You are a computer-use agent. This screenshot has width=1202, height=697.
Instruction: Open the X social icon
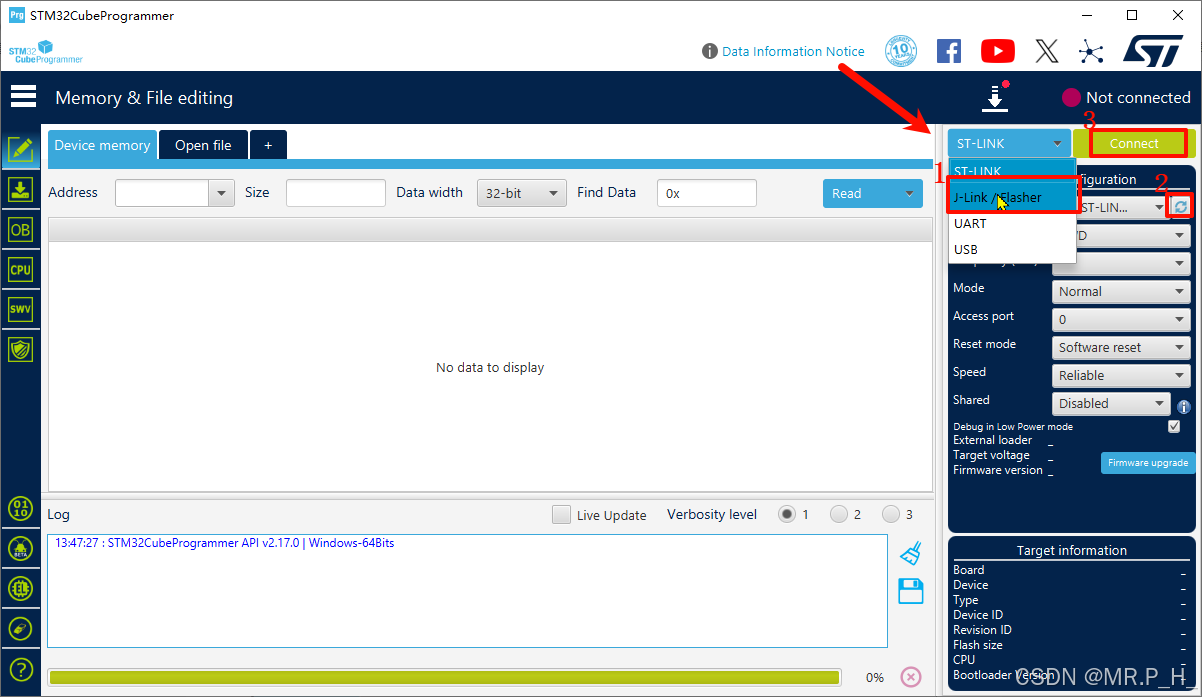pos(1046,51)
